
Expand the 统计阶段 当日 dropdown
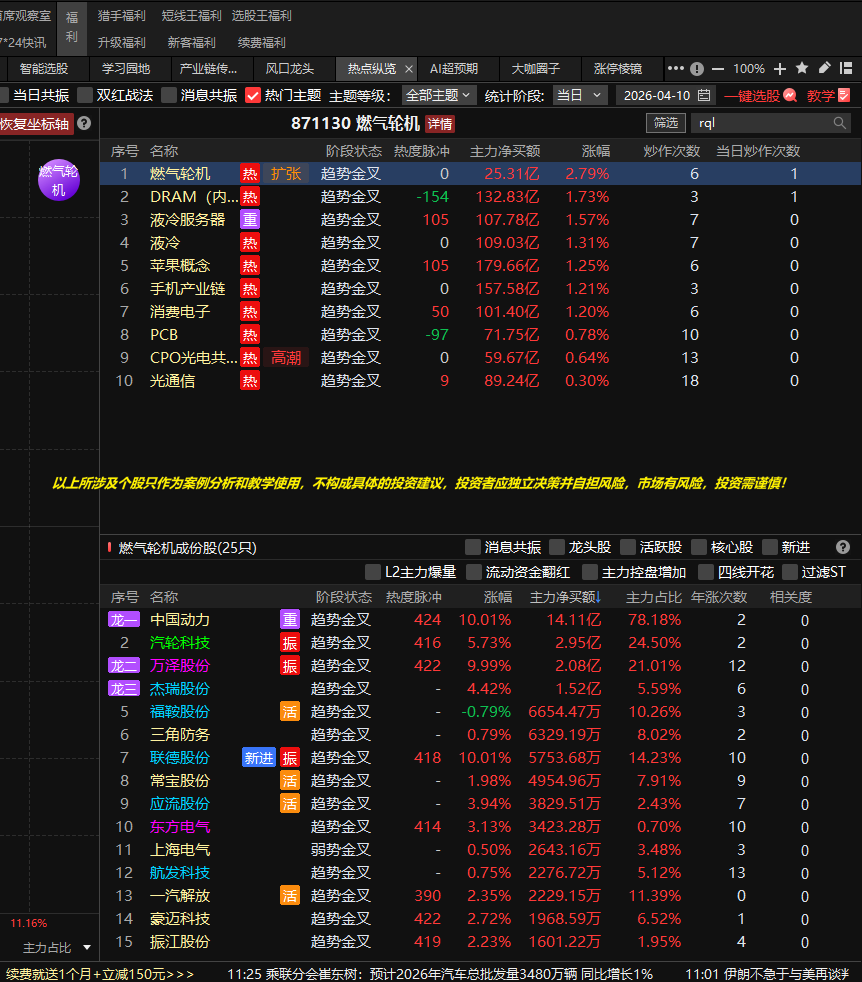click(580, 95)
